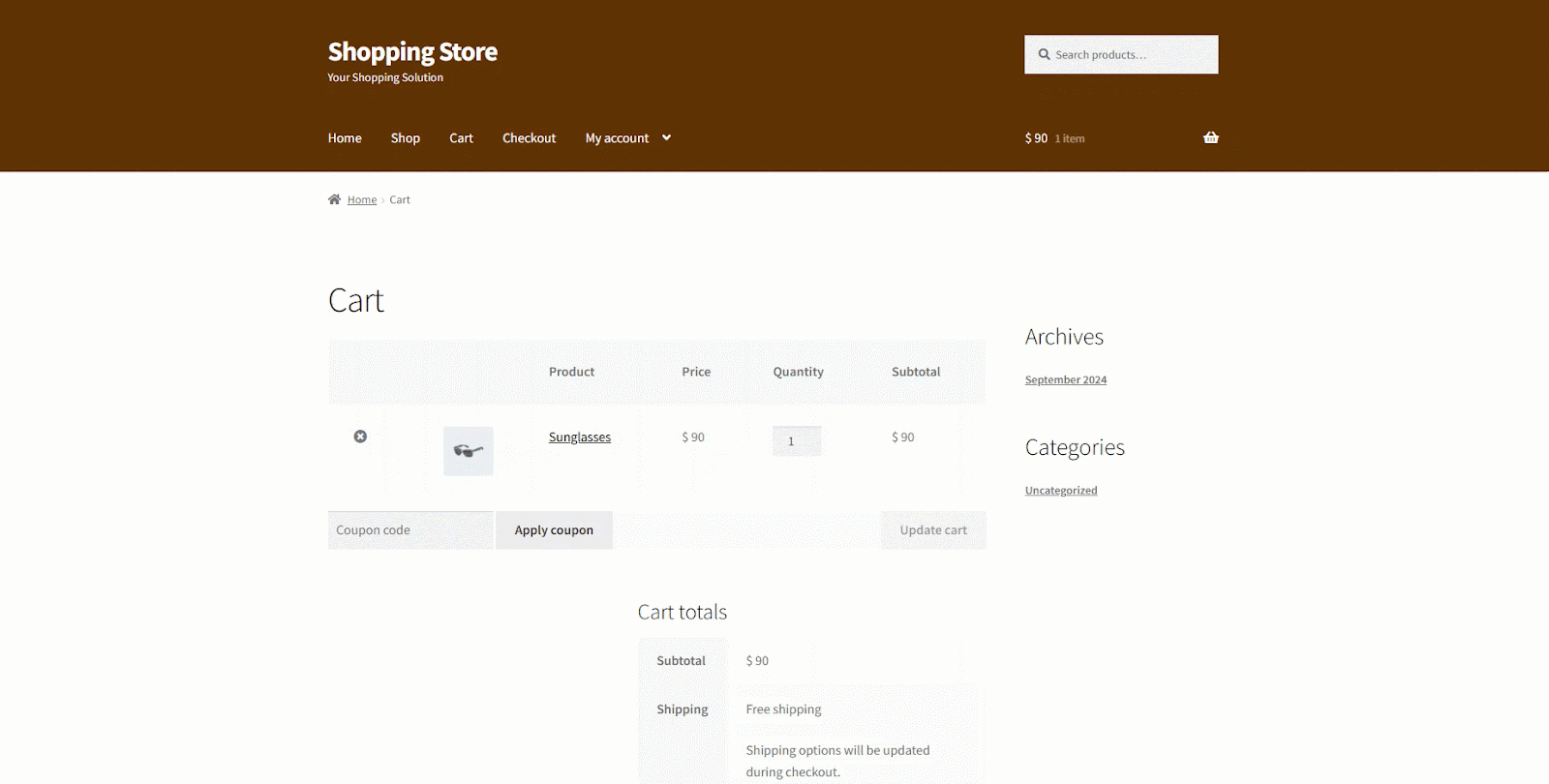Open the September 2024 archive link
This screenshot has height=784, width=1549.
(1065, 380)
